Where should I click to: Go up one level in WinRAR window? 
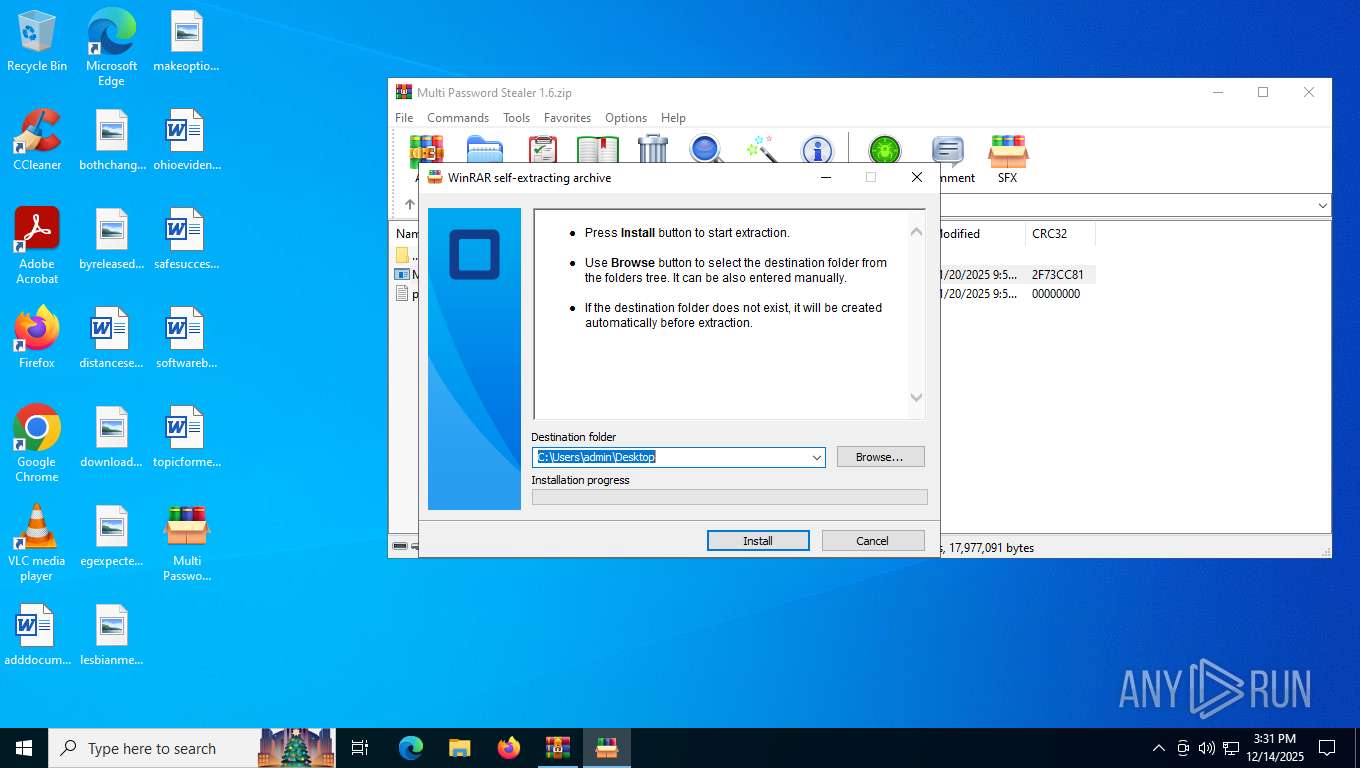click(409, 204)
